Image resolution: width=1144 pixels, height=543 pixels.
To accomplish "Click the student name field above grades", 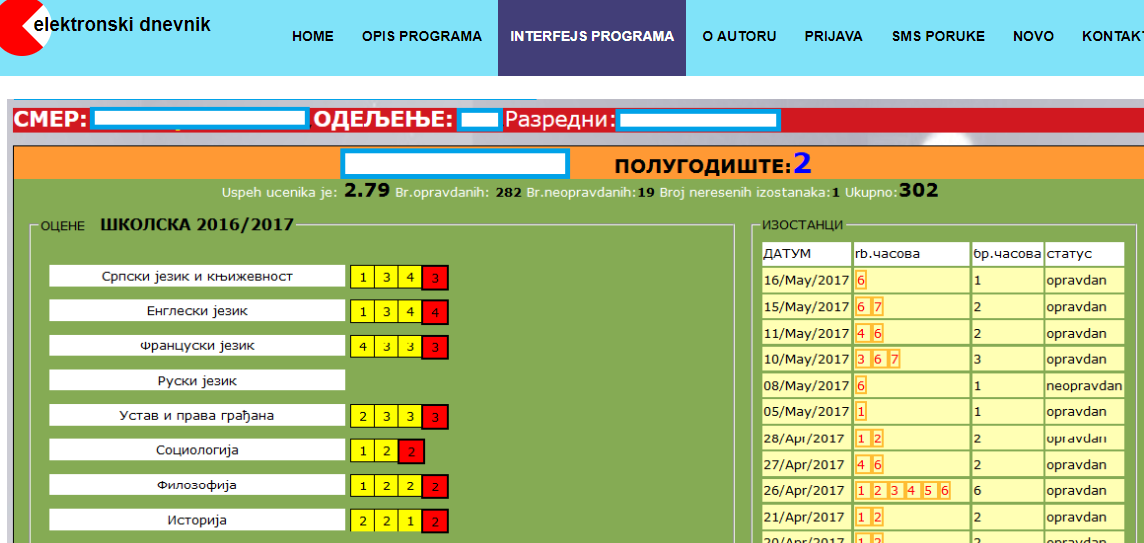I will [x=455, y=163].
